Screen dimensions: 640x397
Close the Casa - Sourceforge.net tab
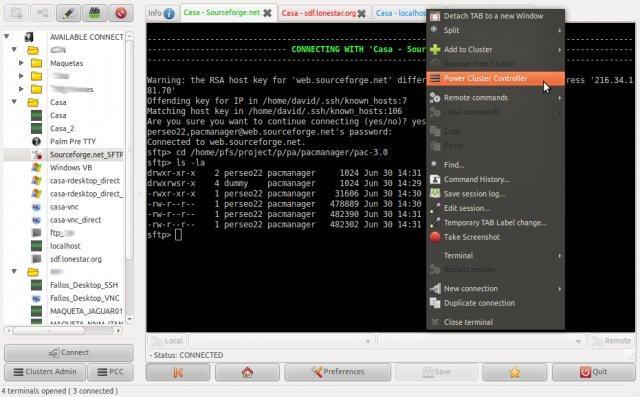(267, 13)
